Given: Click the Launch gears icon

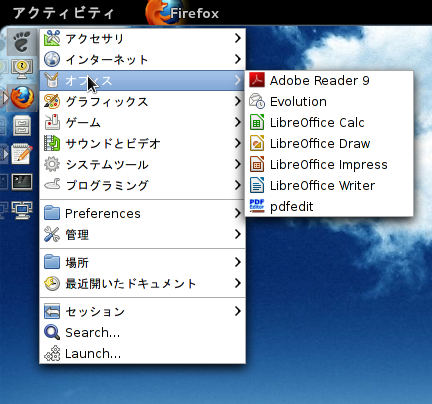Looking at the screenshot, I should 52,353.
